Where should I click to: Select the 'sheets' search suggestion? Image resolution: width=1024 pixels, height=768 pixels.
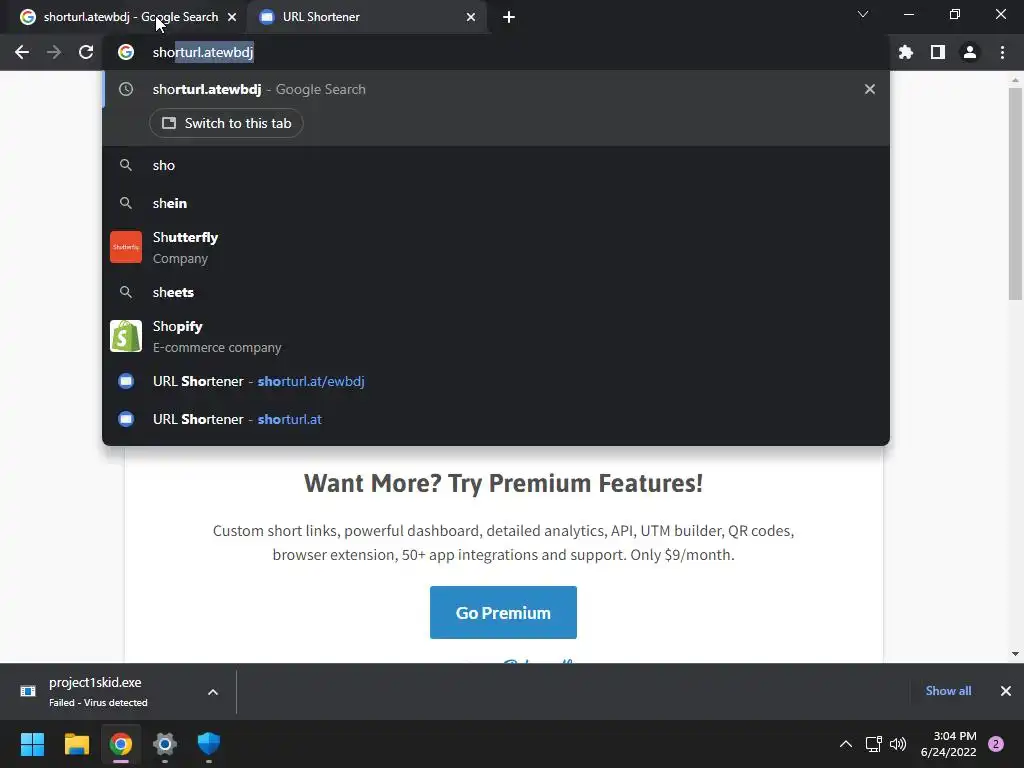click(496, 293)
